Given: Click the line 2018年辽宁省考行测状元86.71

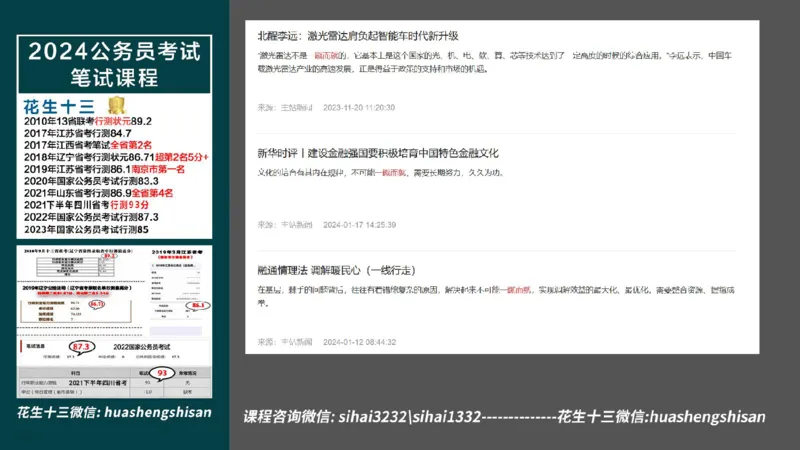Looking at the screenshot, I should point(116,157).
